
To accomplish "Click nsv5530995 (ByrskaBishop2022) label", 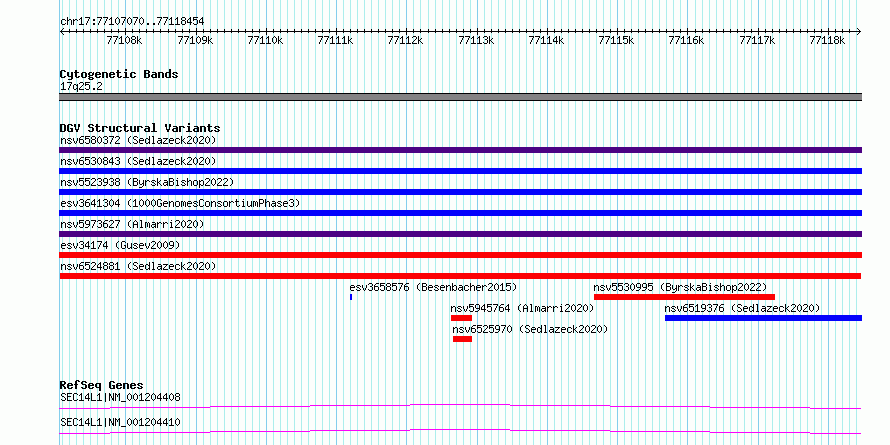I will [x=680, y=287].
